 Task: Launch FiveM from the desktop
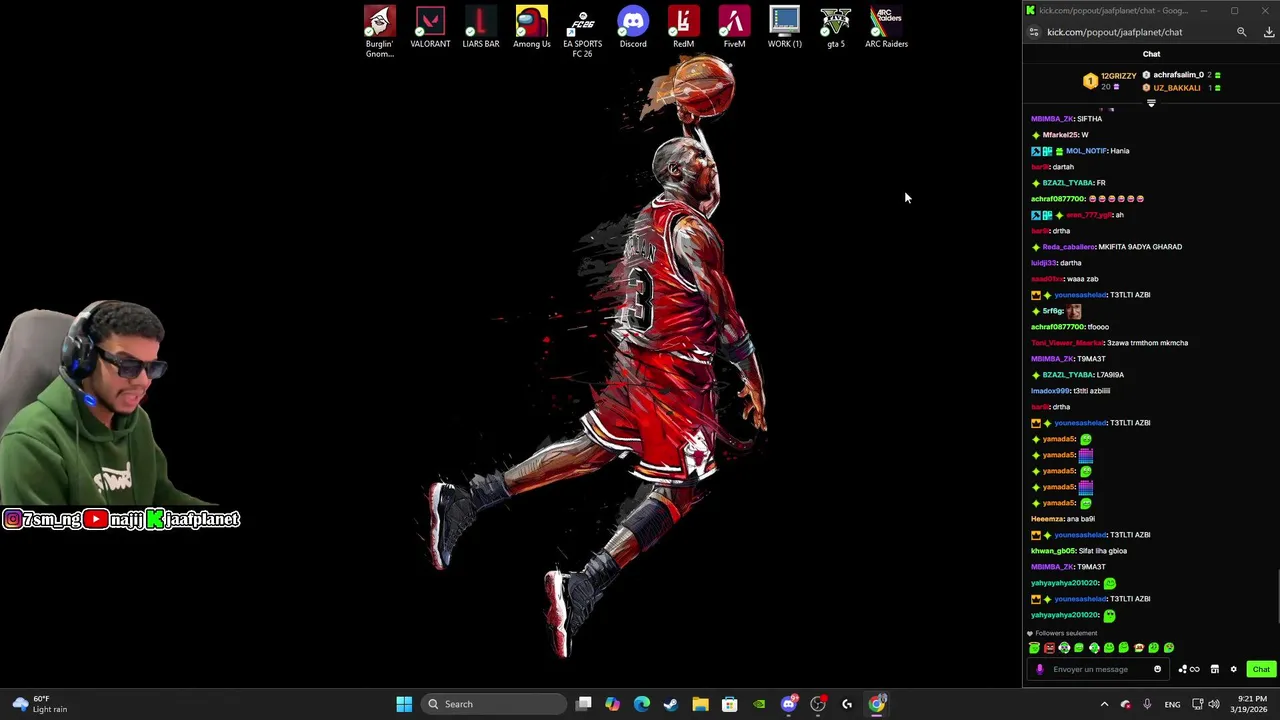coord(734,28)
